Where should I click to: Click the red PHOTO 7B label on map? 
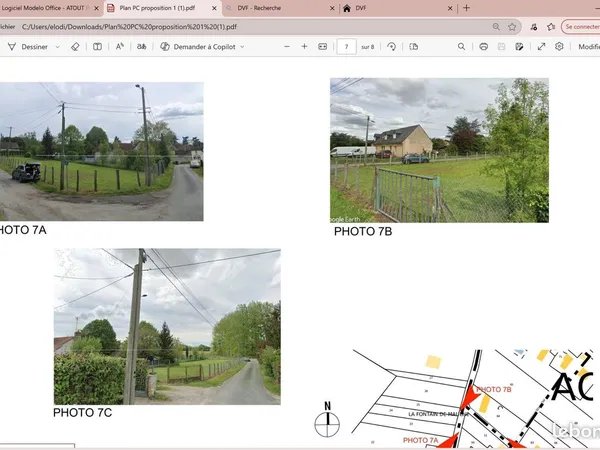[x=494, y=390]
